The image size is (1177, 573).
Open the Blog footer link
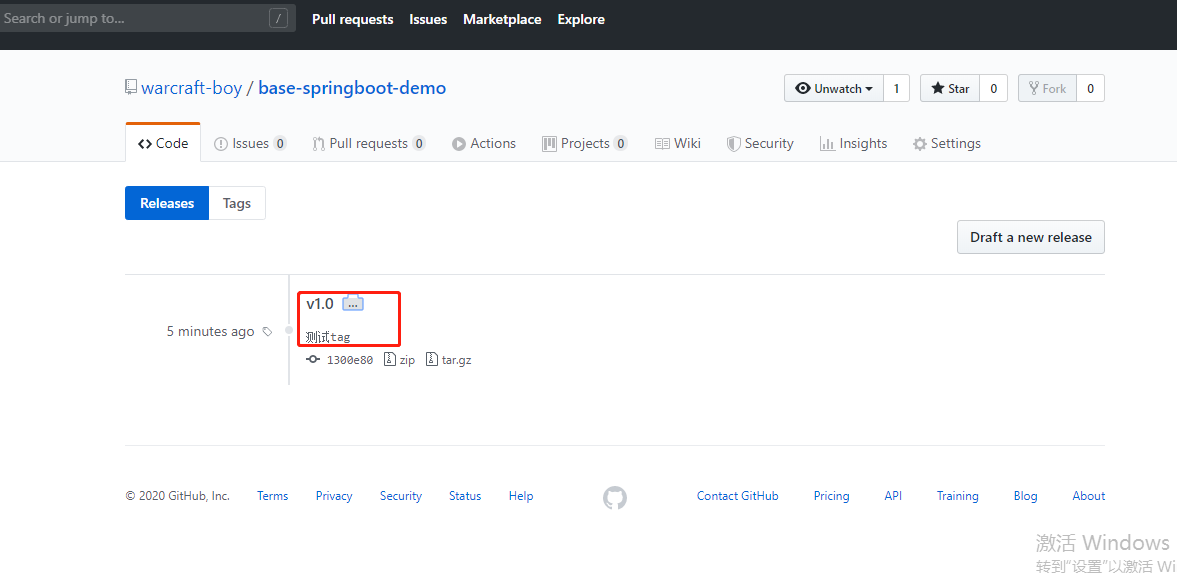[x=1025, y=496]
